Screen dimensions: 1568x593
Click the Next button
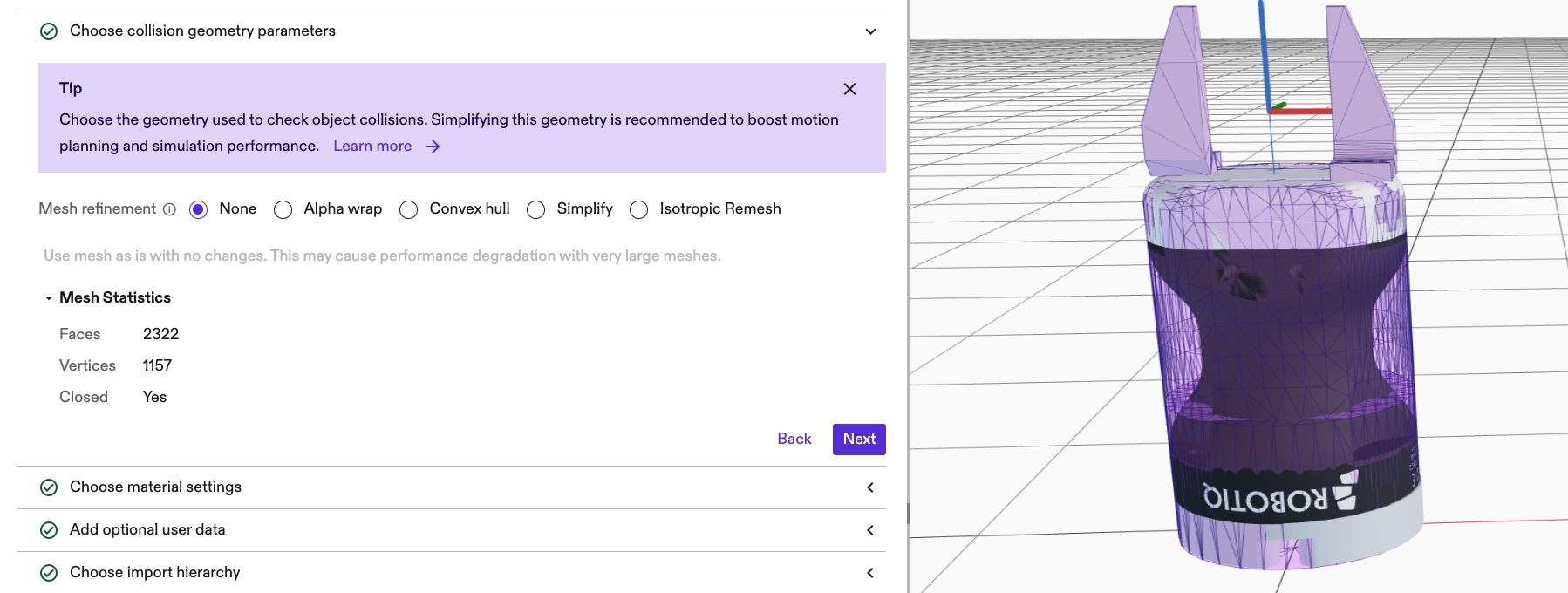[x=859, y=440]
